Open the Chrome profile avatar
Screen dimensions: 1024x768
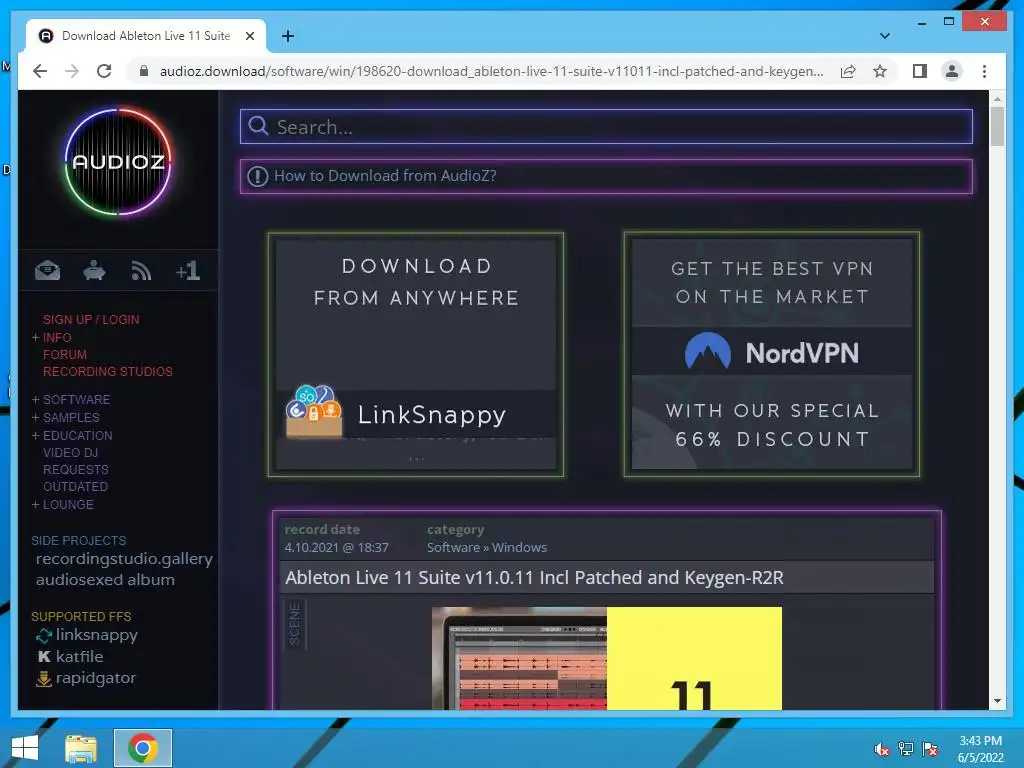(x=952, y=71)
